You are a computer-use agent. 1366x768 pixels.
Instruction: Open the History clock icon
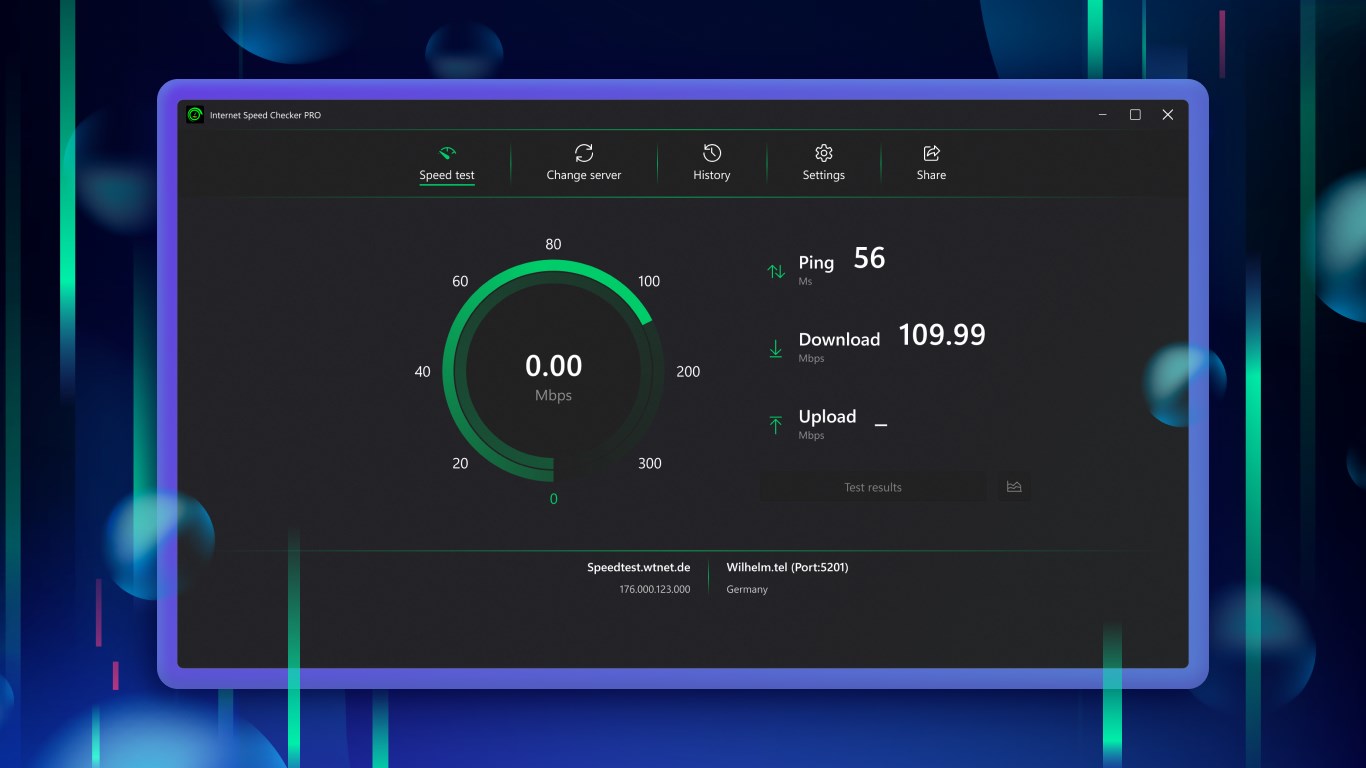click(712, 152)
